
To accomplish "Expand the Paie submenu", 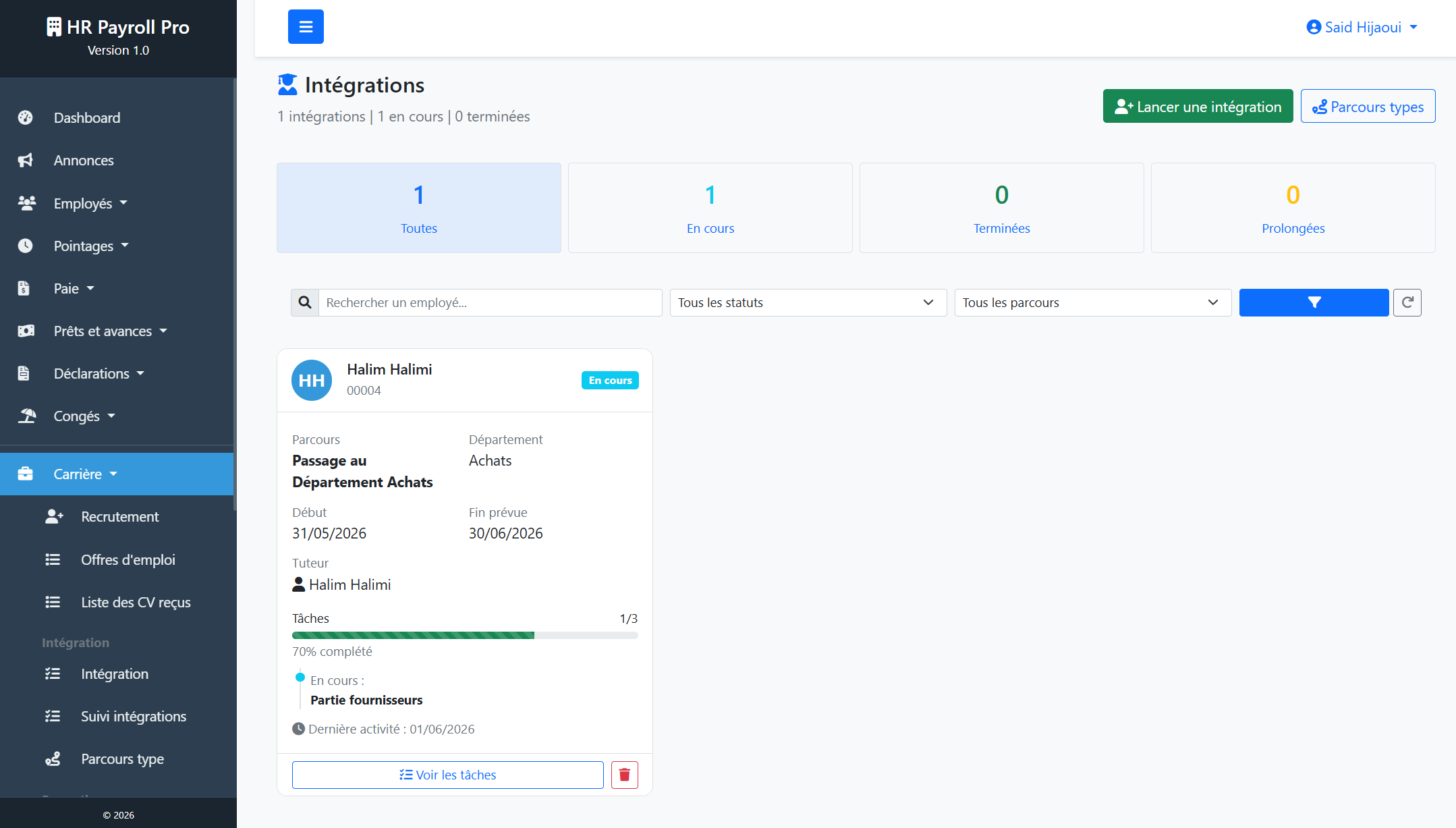I will (x=117, y=288).
